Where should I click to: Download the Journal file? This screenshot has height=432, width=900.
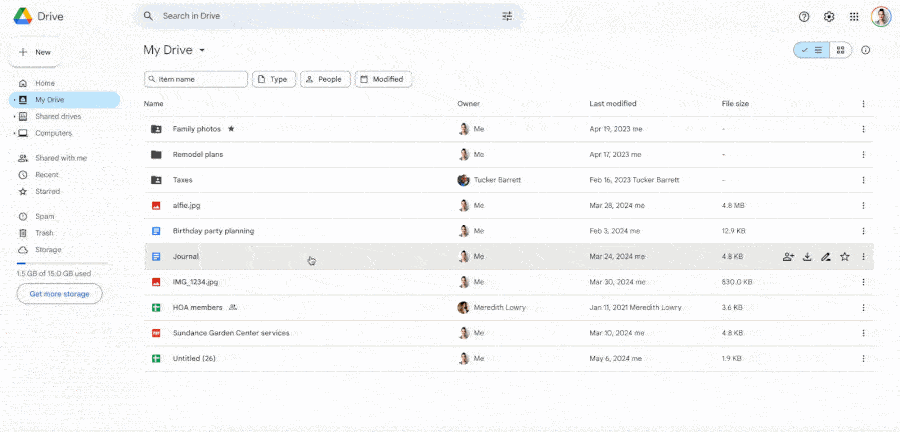pyautogui.click(x=807, y=257)
